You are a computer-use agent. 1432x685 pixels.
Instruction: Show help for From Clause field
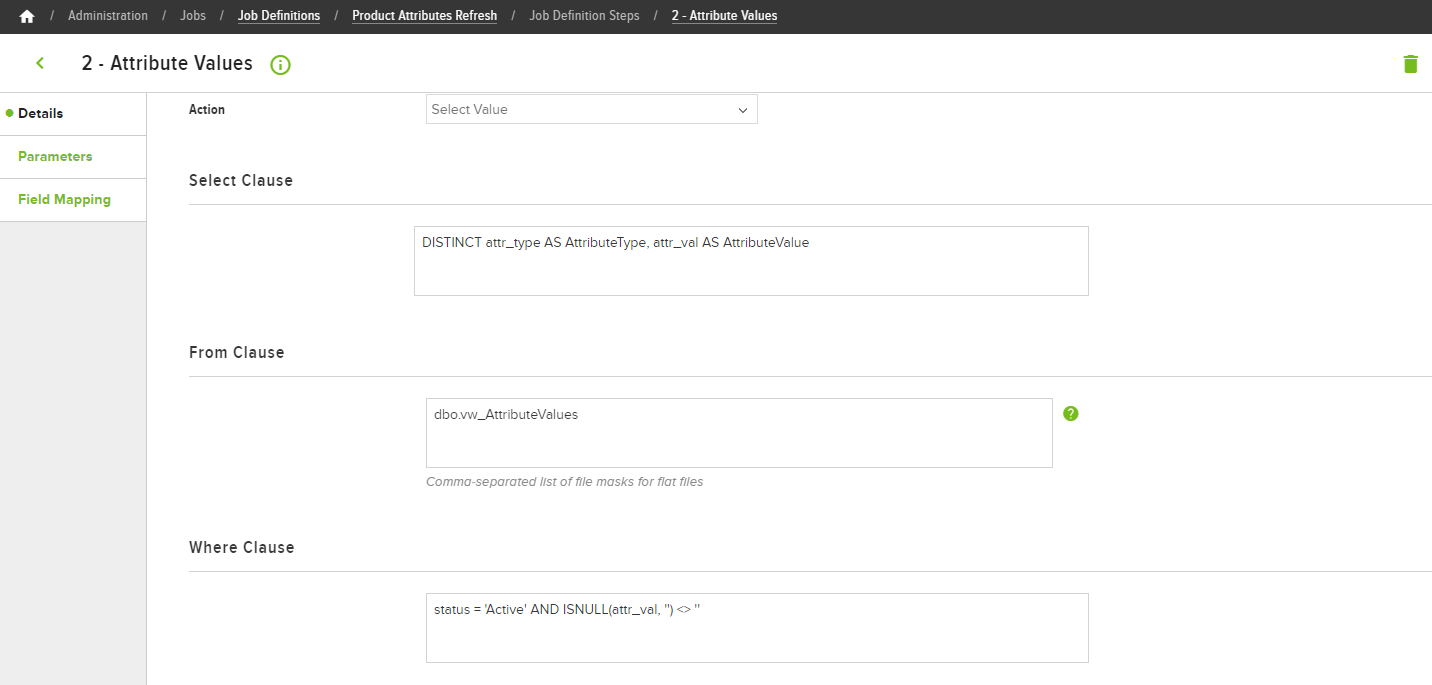(1071, 413)
